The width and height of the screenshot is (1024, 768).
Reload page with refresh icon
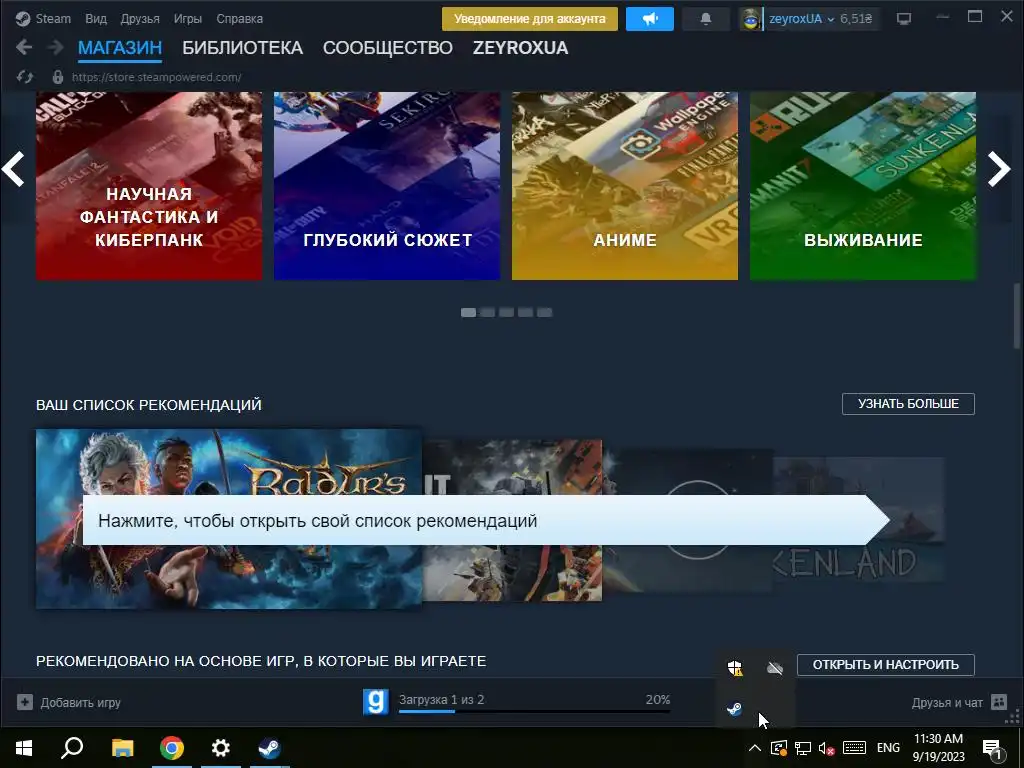(x=25, y=77)
